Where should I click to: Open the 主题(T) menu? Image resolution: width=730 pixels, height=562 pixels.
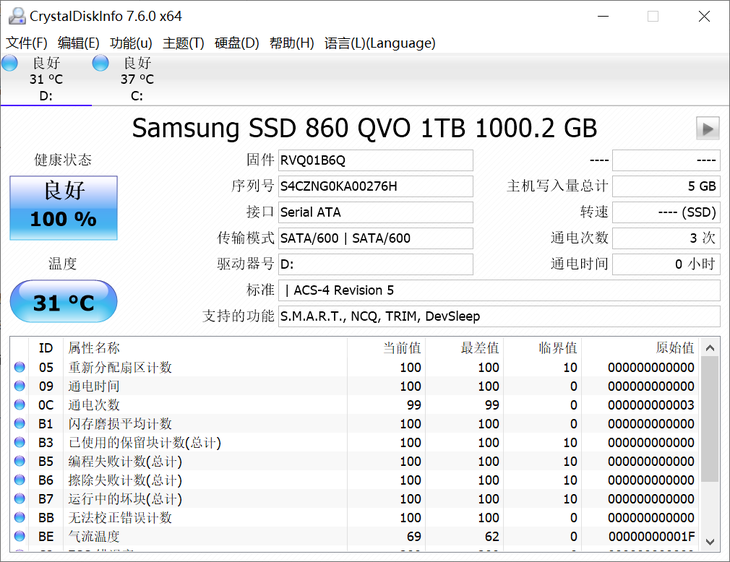click(183, 43)
